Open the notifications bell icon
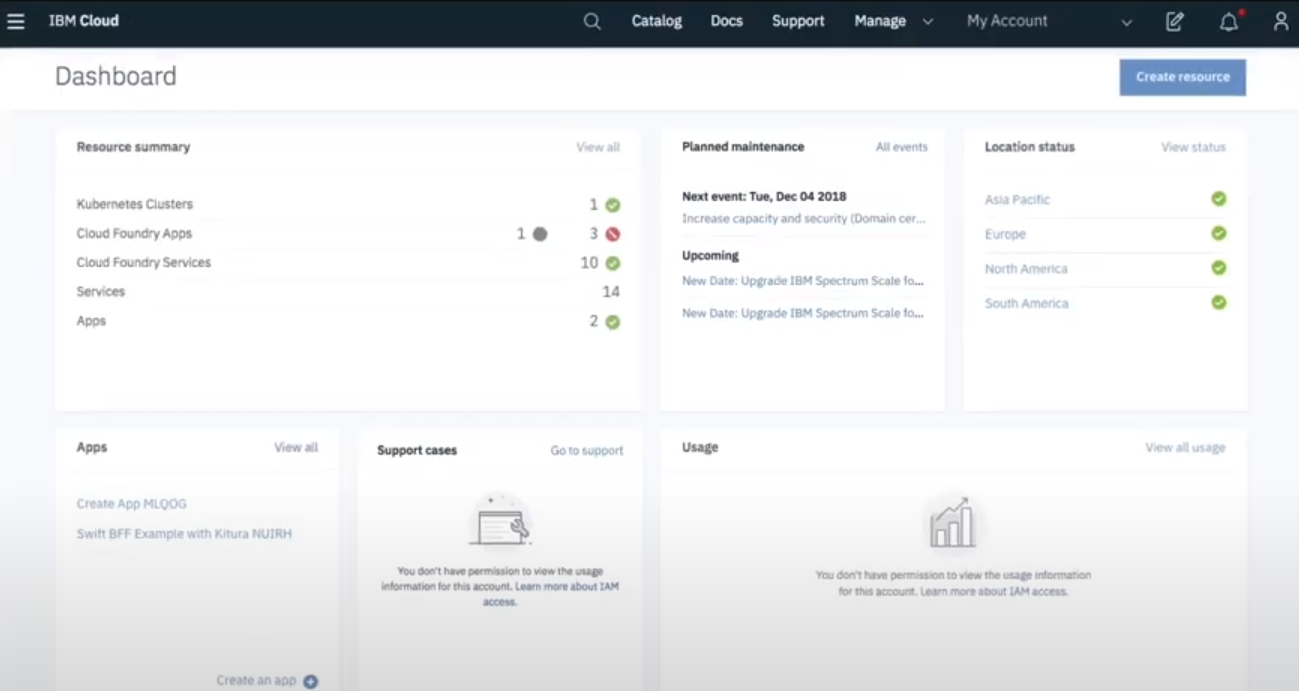The image size is (1299, 691). [1229, 21]
